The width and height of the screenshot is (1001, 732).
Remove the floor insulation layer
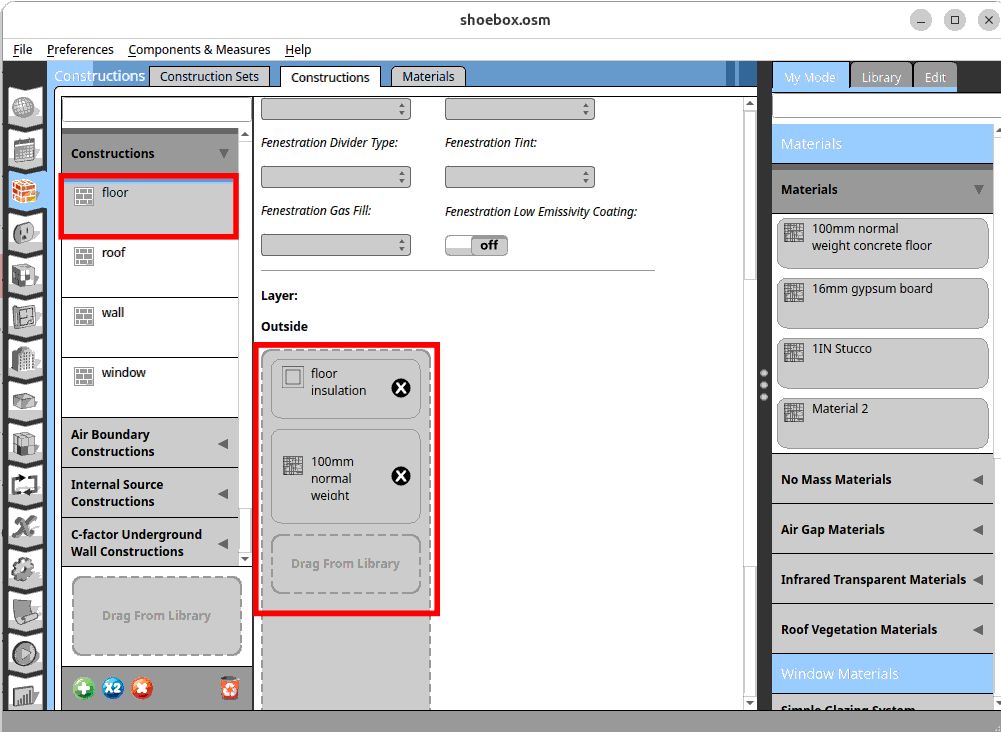coord(400,389)
